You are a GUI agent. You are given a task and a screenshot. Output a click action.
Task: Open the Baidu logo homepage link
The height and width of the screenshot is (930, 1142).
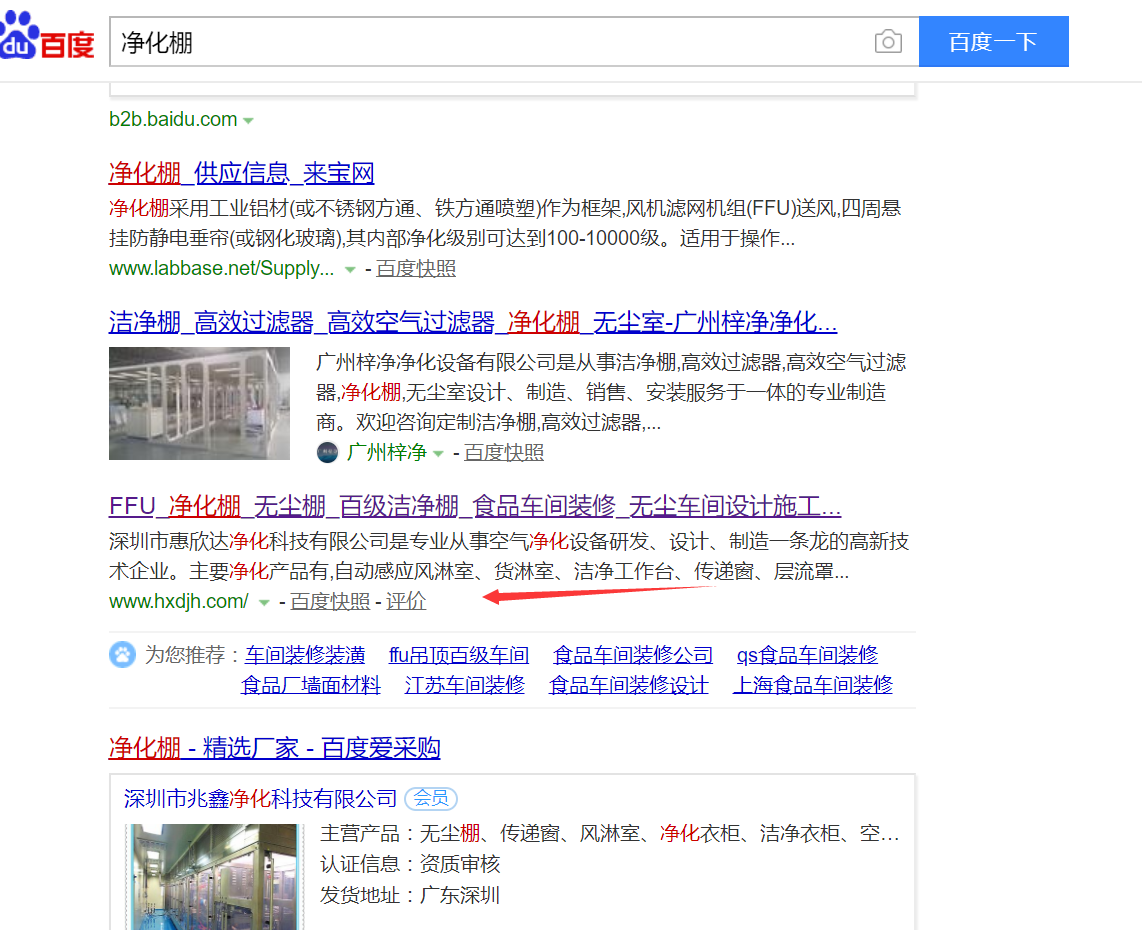pyautogui.click(x=47, y=36)
